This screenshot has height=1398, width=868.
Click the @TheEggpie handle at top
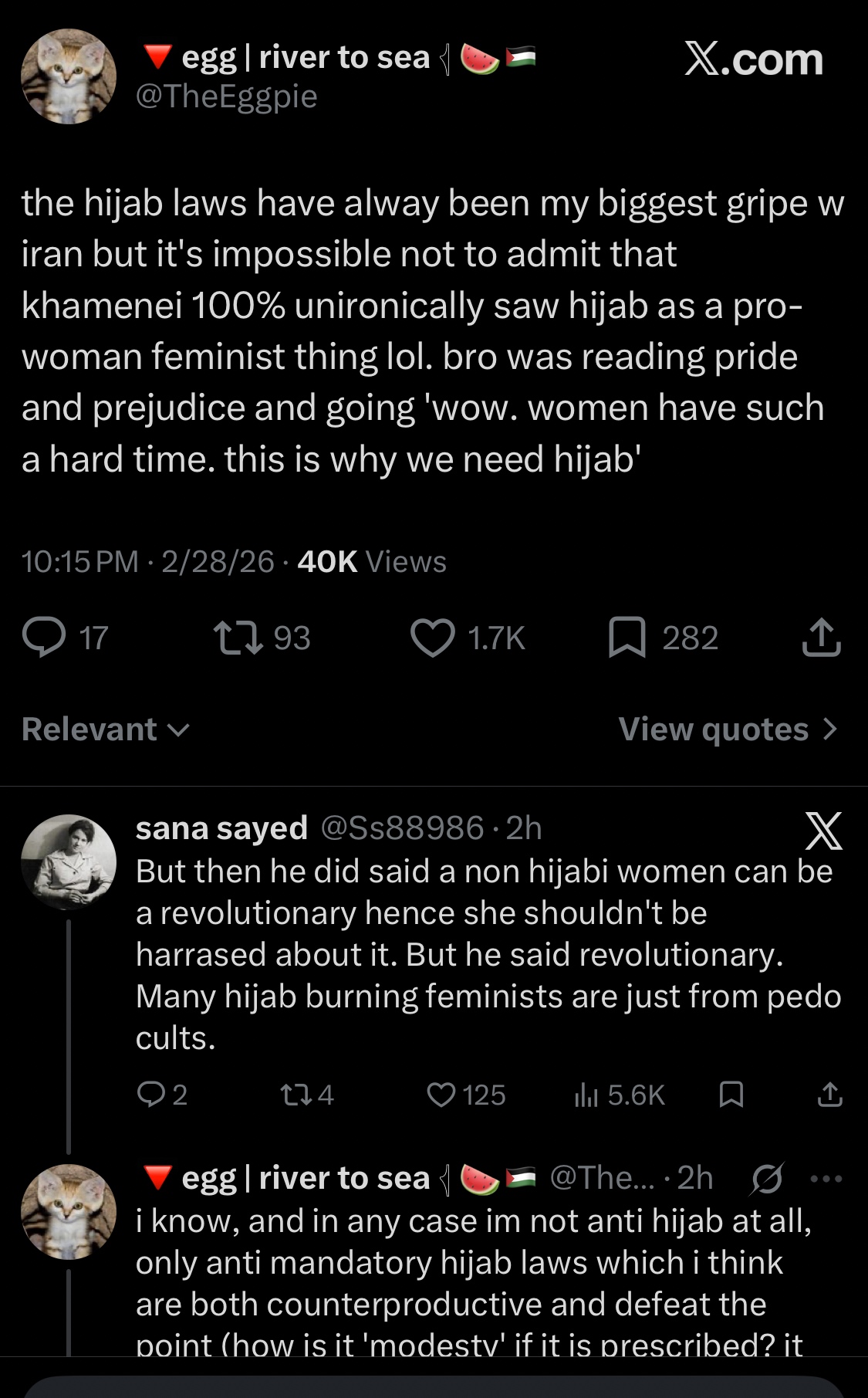226,97
